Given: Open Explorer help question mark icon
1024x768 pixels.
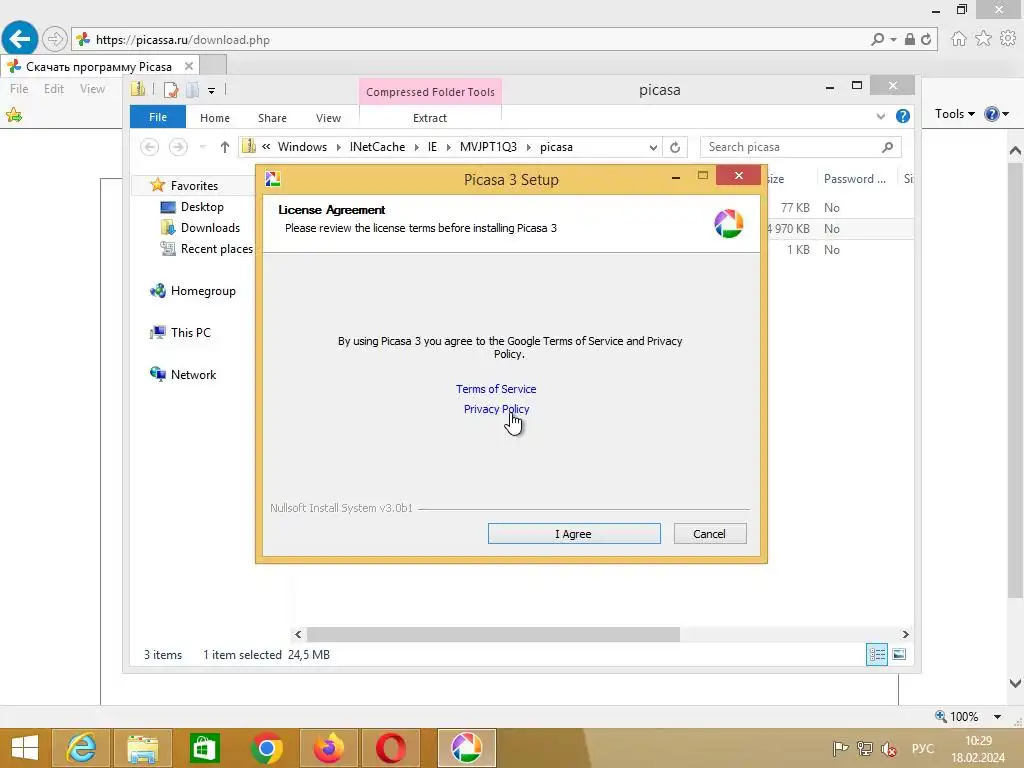Looking at the screenshot, I should 903,116.
